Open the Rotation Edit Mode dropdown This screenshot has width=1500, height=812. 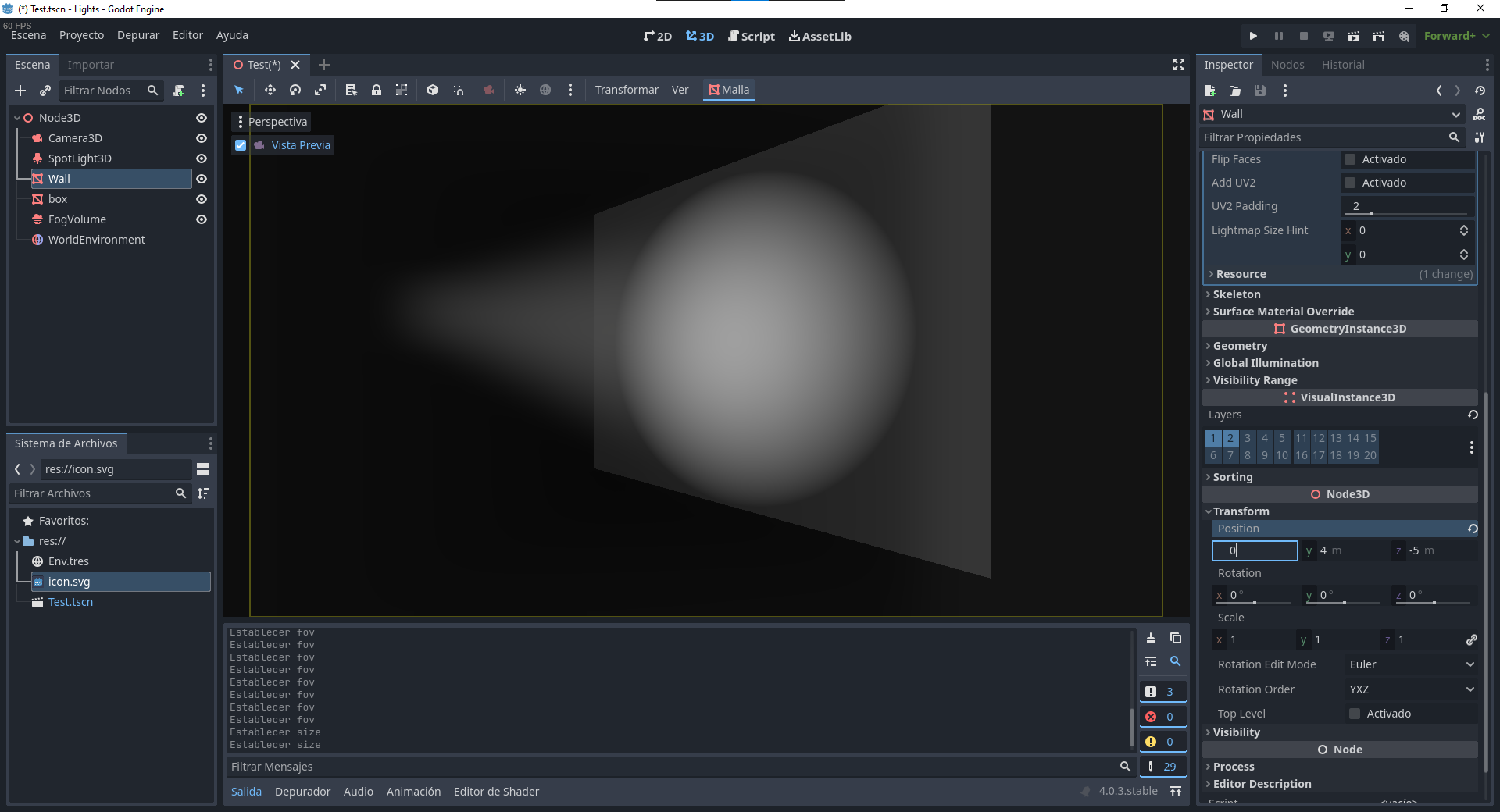coord(1411,664)
